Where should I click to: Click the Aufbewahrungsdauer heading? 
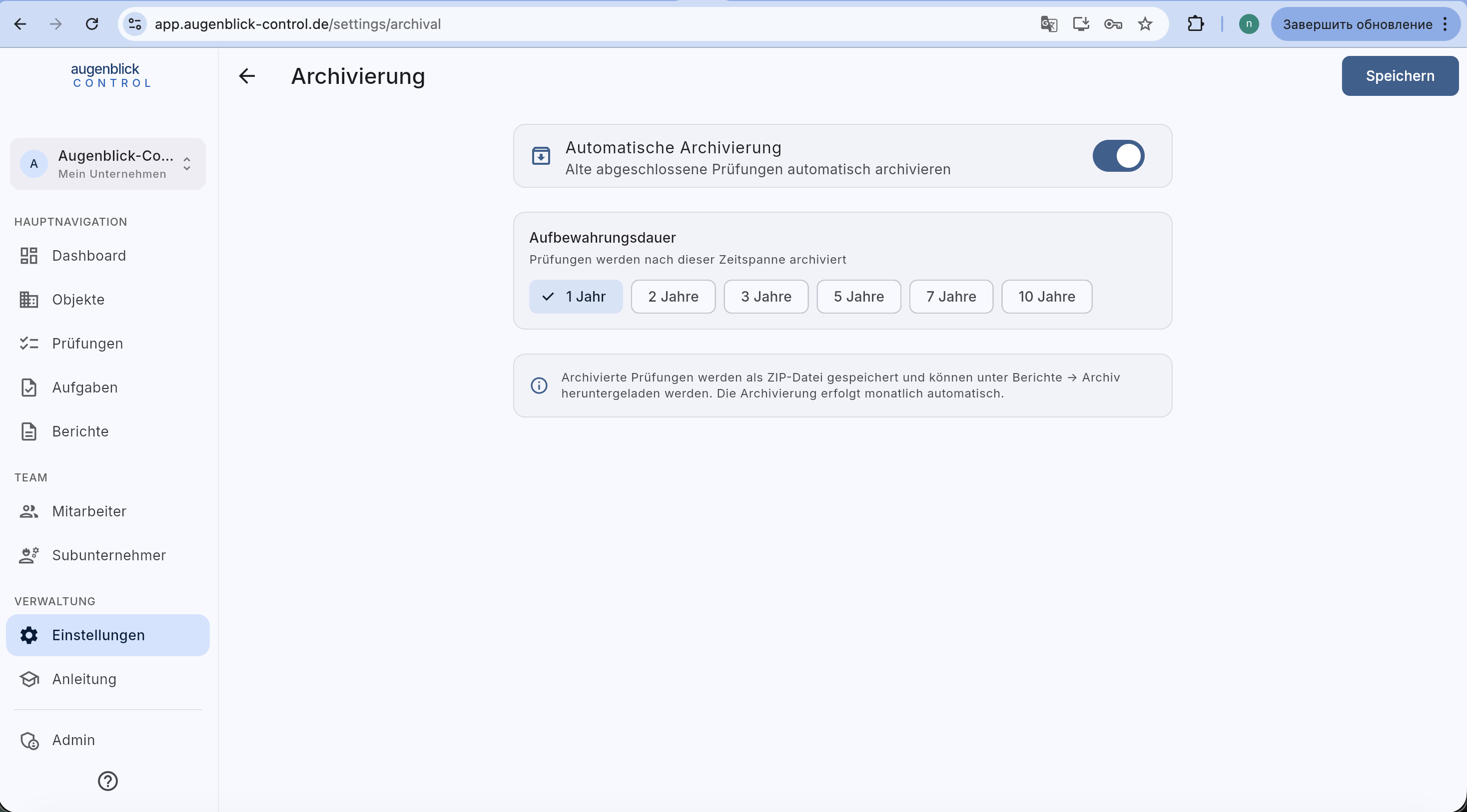pyautogui.click(x=602, y=237)
